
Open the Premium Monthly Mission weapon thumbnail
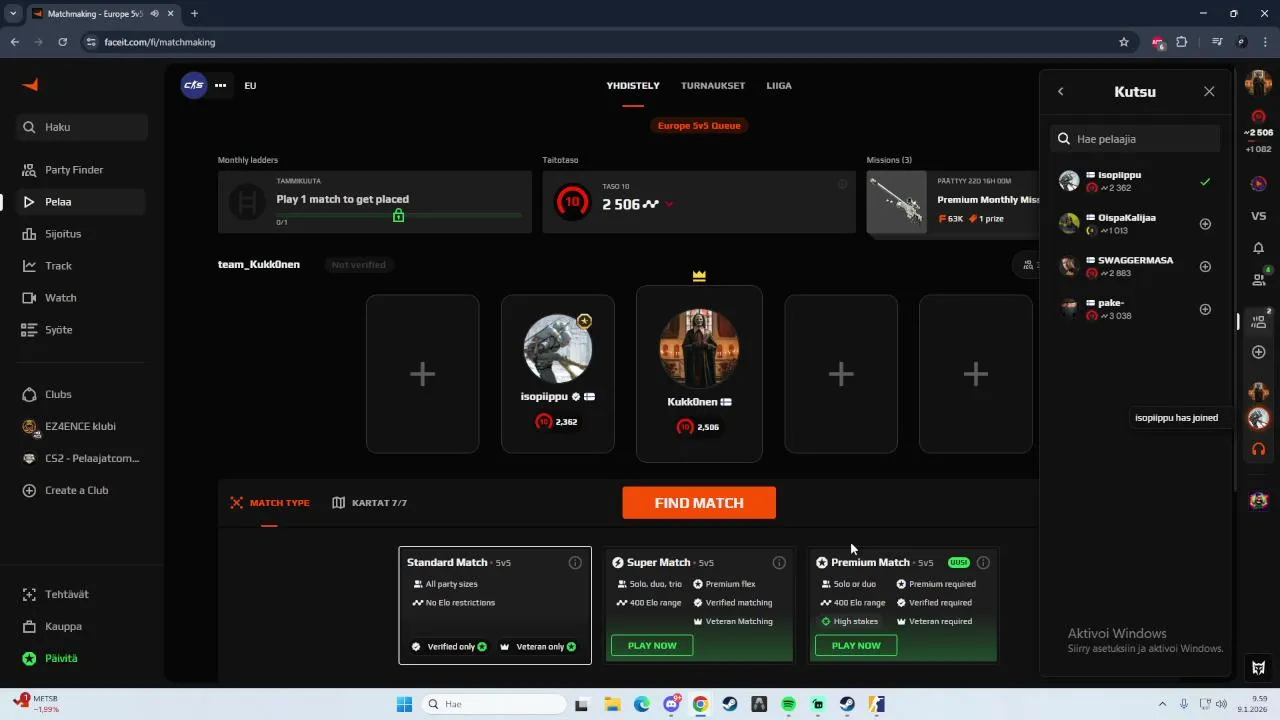coord(897,202)
